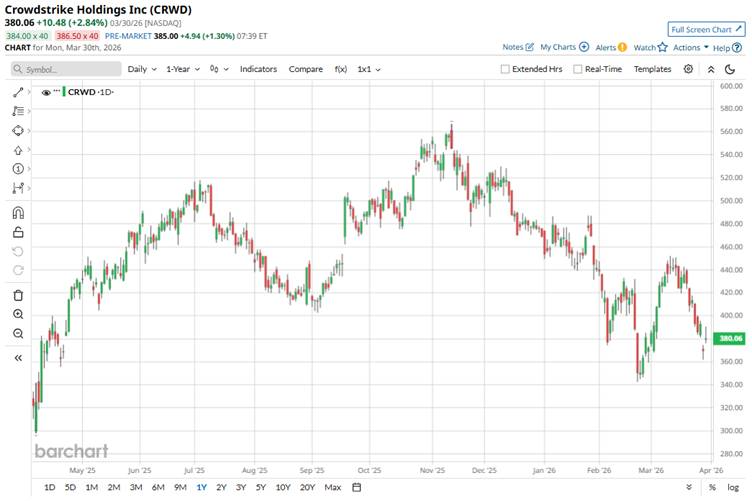This screenshot has height=501, width=752.
Task: Enable the Real-Time checkbox
Action: coord(578,69)
